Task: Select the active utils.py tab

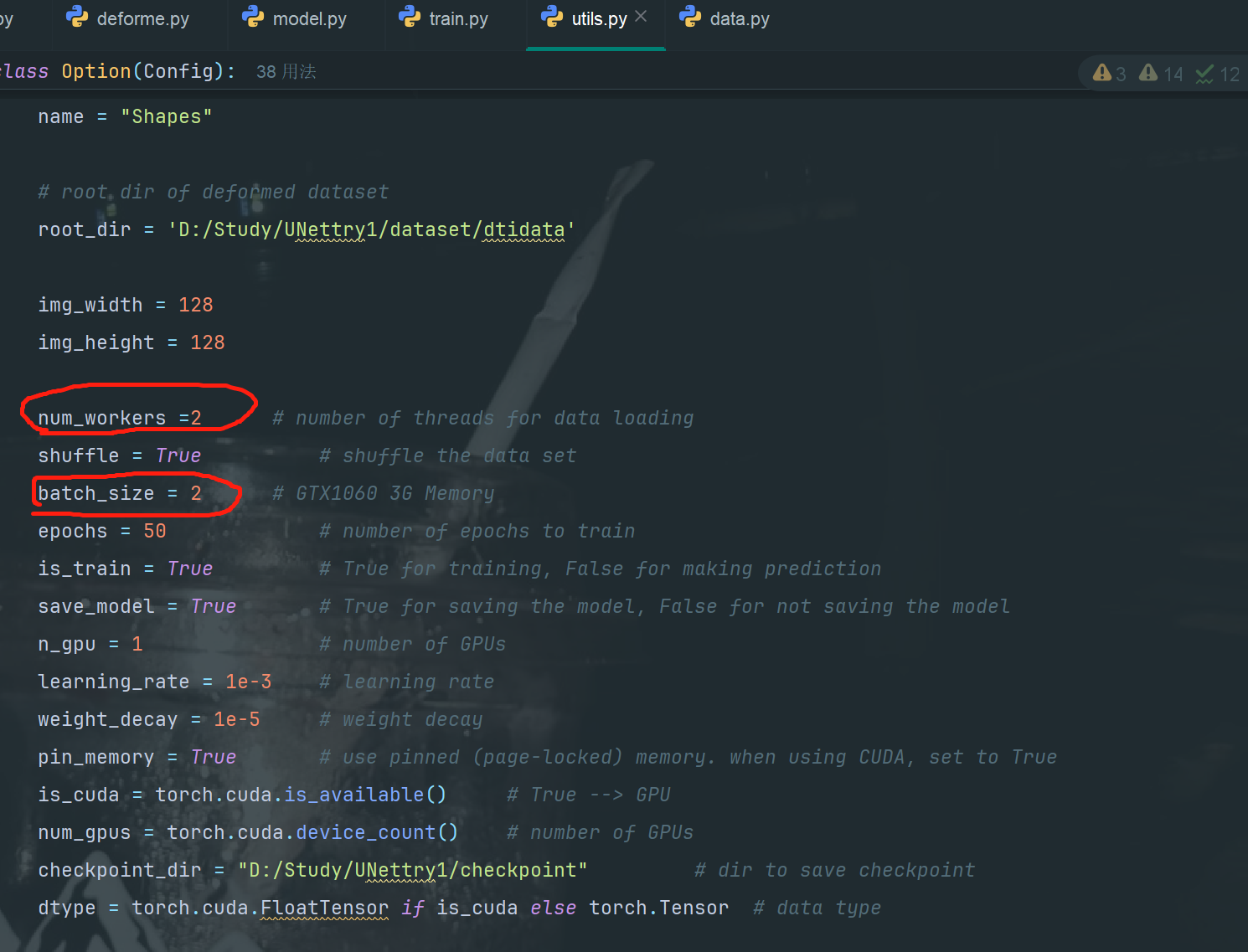Action: (x=597, y=18)
